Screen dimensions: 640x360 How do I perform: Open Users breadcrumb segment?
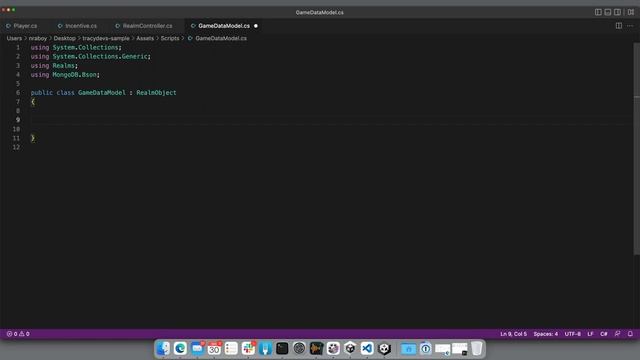[x=14, y=38]
